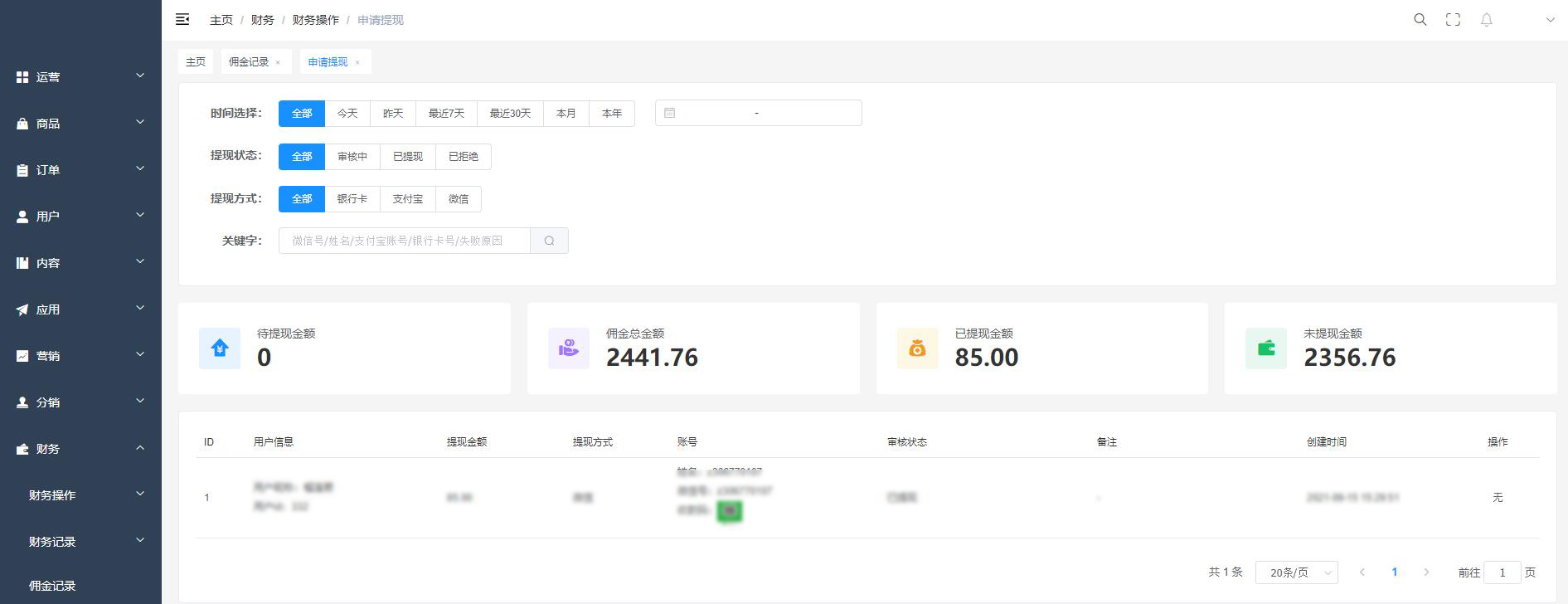This screenshot has width=1568, height=604.
Task: Click the 分销 user icon in sidebar
Action: (x=22, y=402)
